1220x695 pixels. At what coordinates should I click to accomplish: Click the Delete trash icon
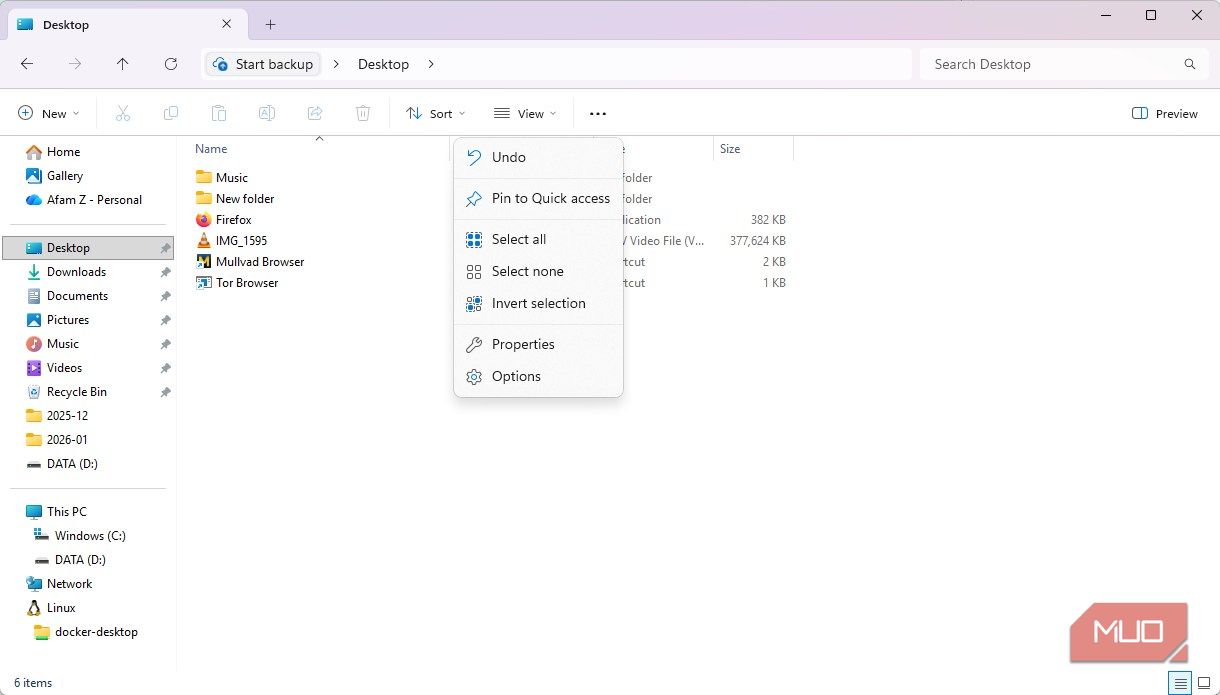(x=364, y=114)
